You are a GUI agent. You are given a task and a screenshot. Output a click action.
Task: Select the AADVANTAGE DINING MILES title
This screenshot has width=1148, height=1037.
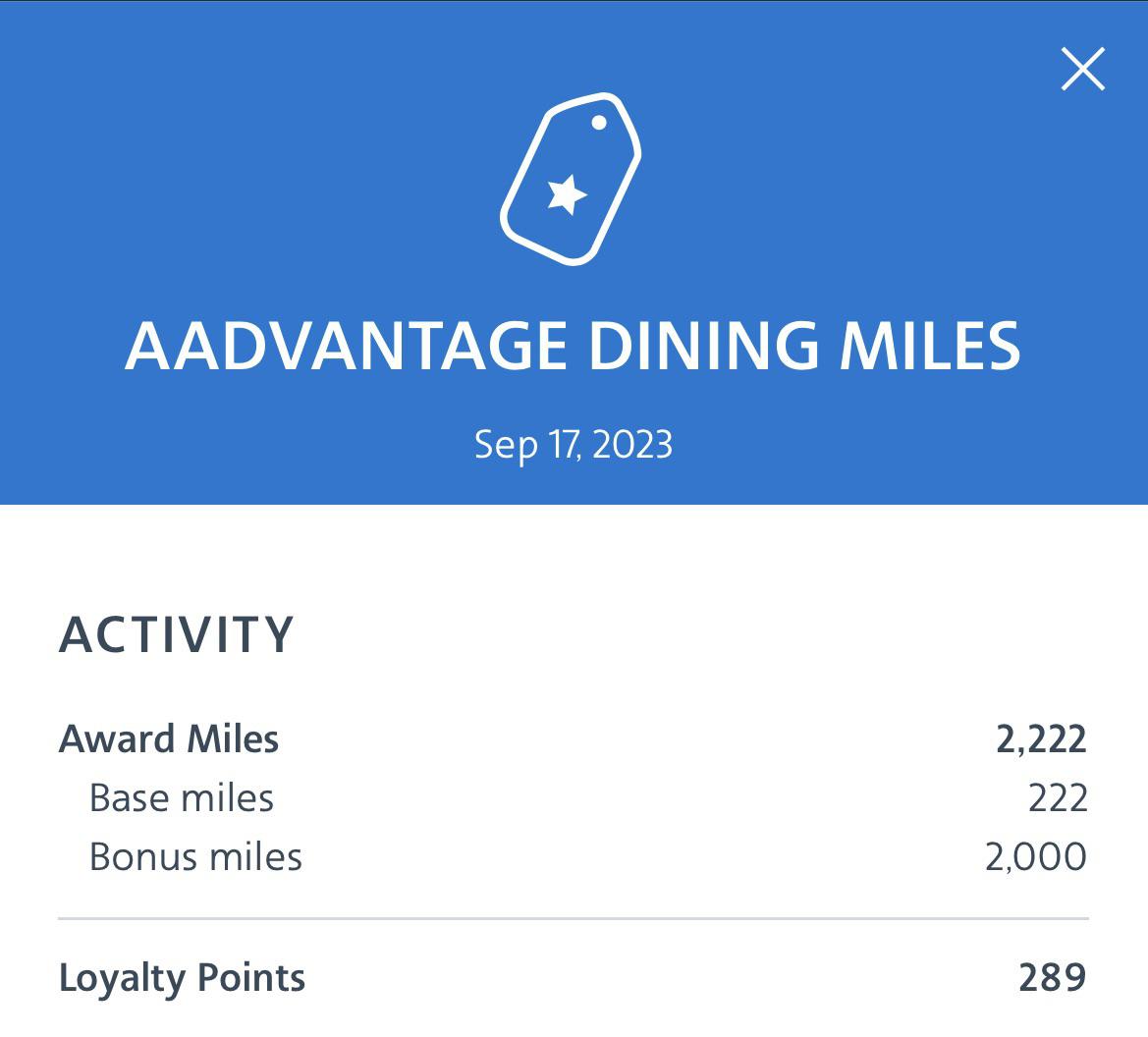click(x=574, y=346)
